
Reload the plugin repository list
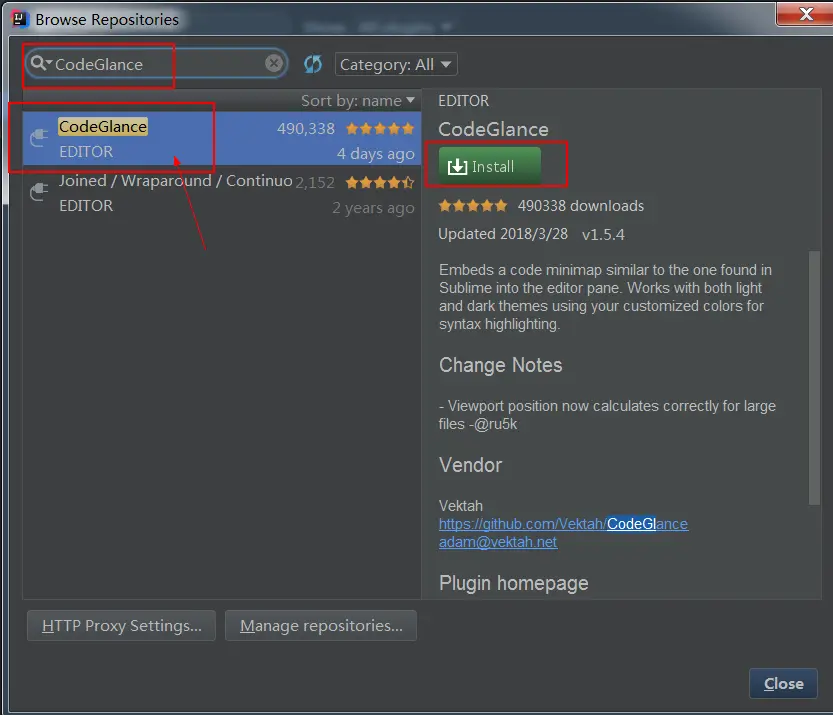313,64
